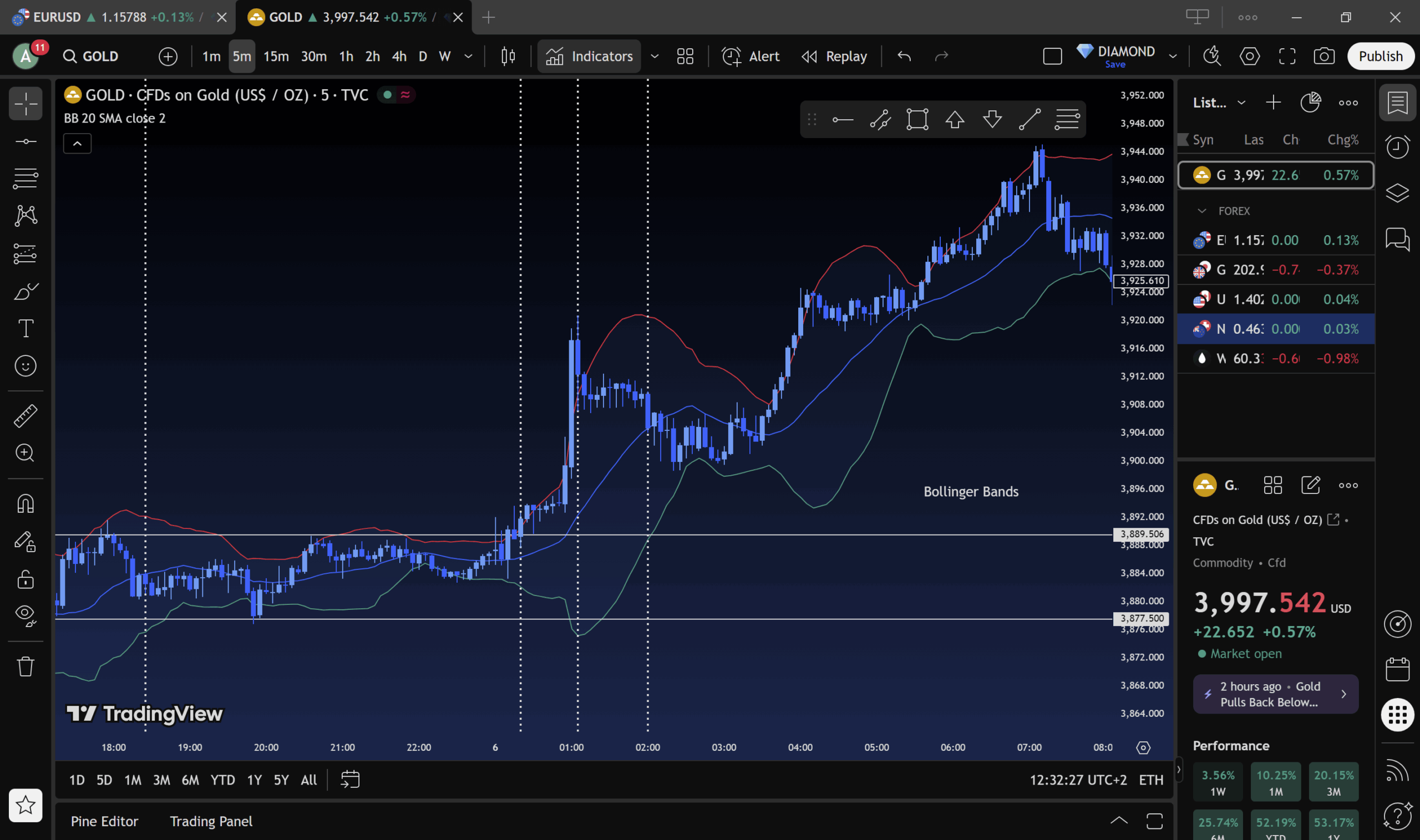The height and width of the screenshot is (840, 1420).
Task: Click the Measure ruler tool
Action: tap(26, 416)
